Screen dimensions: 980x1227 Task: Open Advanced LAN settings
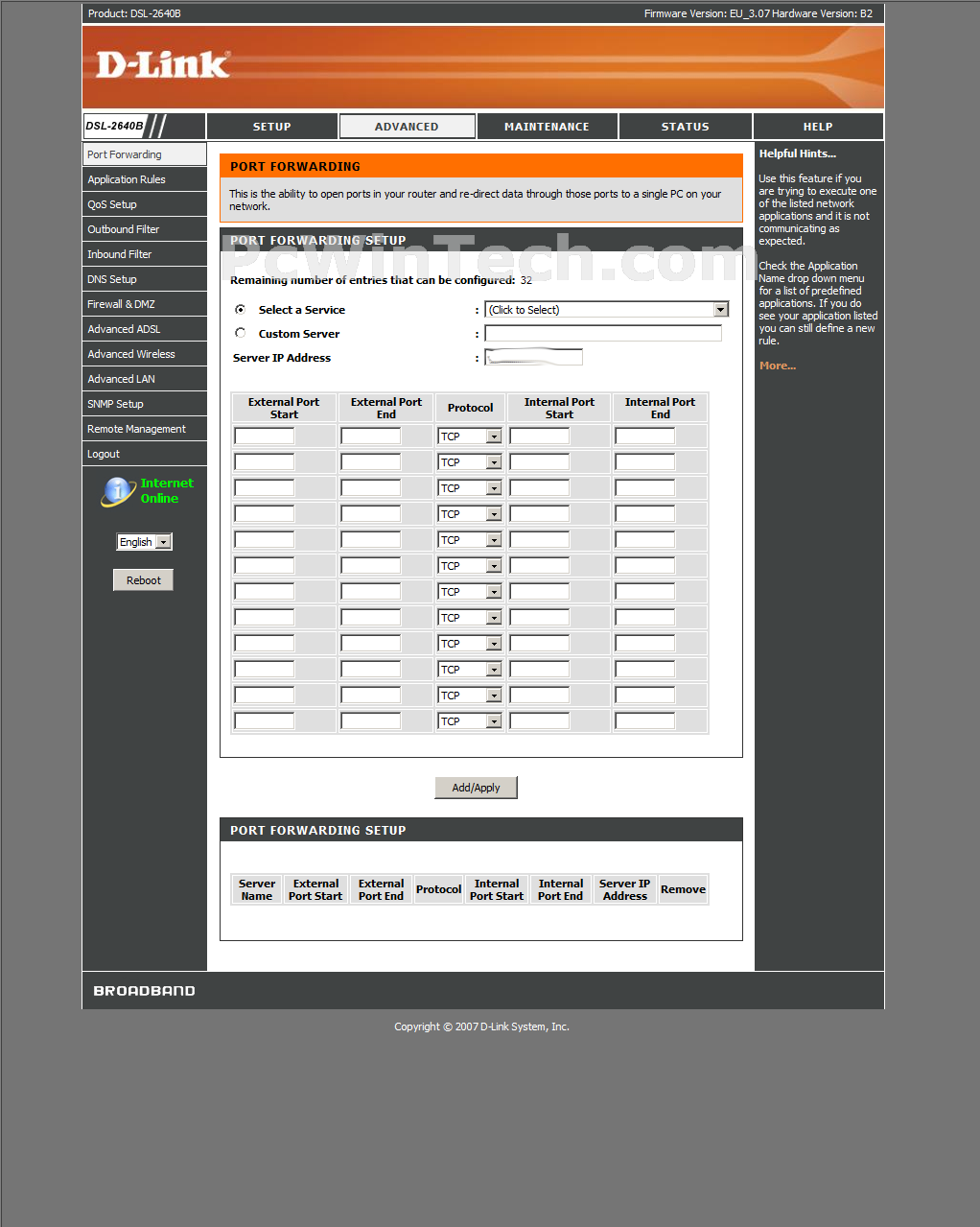tap(145, 379)
